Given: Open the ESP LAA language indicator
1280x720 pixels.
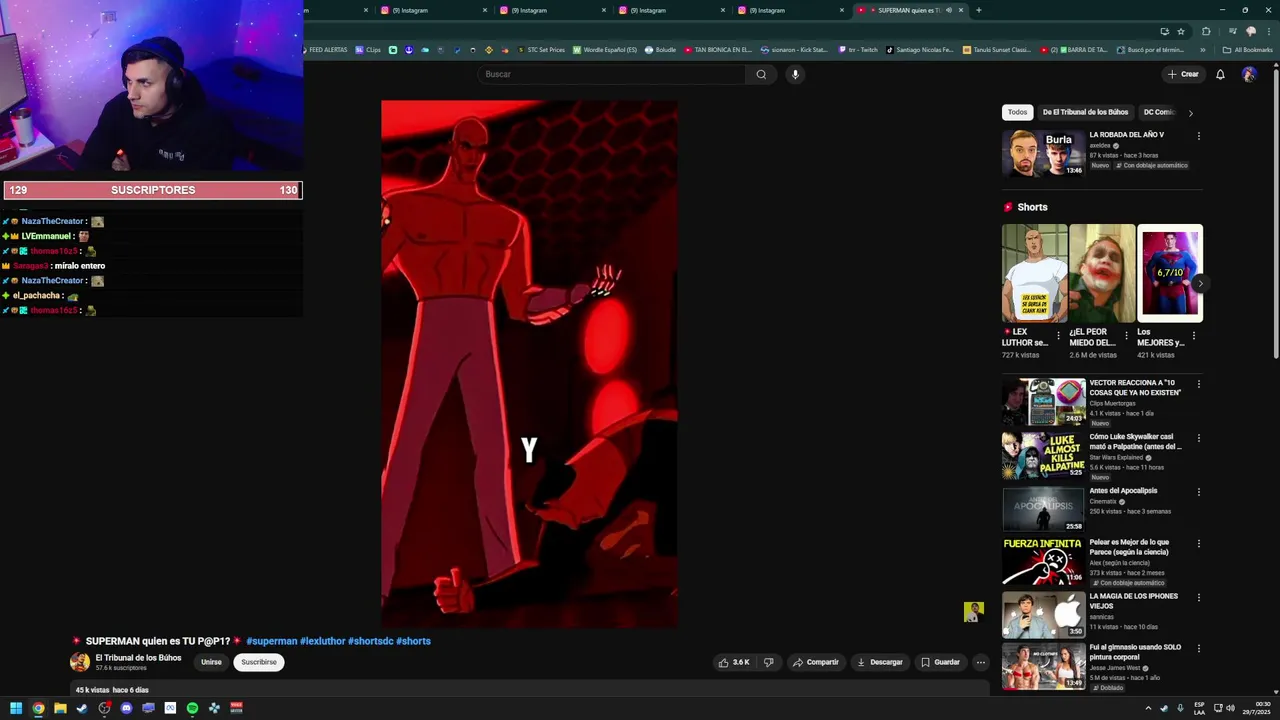Looking at the screenshot, I should pos(1199,708).
